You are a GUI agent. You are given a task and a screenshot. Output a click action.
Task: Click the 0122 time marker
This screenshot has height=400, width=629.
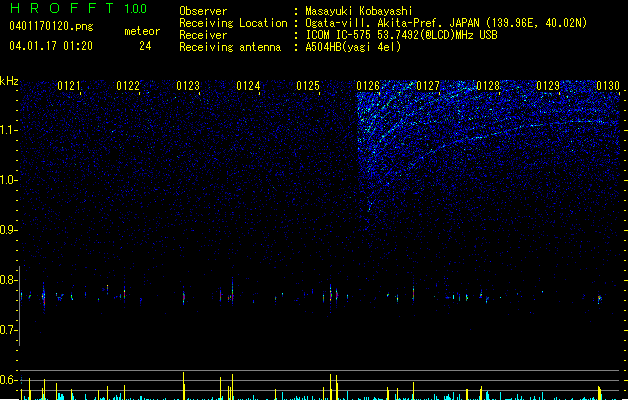(x=128, y=86)
